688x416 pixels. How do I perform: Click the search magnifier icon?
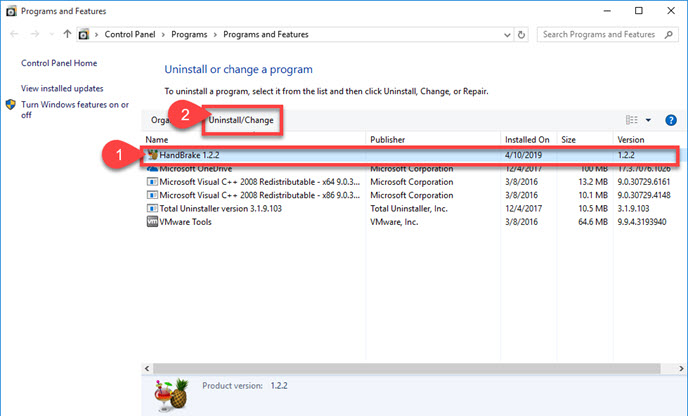point(668,34)
